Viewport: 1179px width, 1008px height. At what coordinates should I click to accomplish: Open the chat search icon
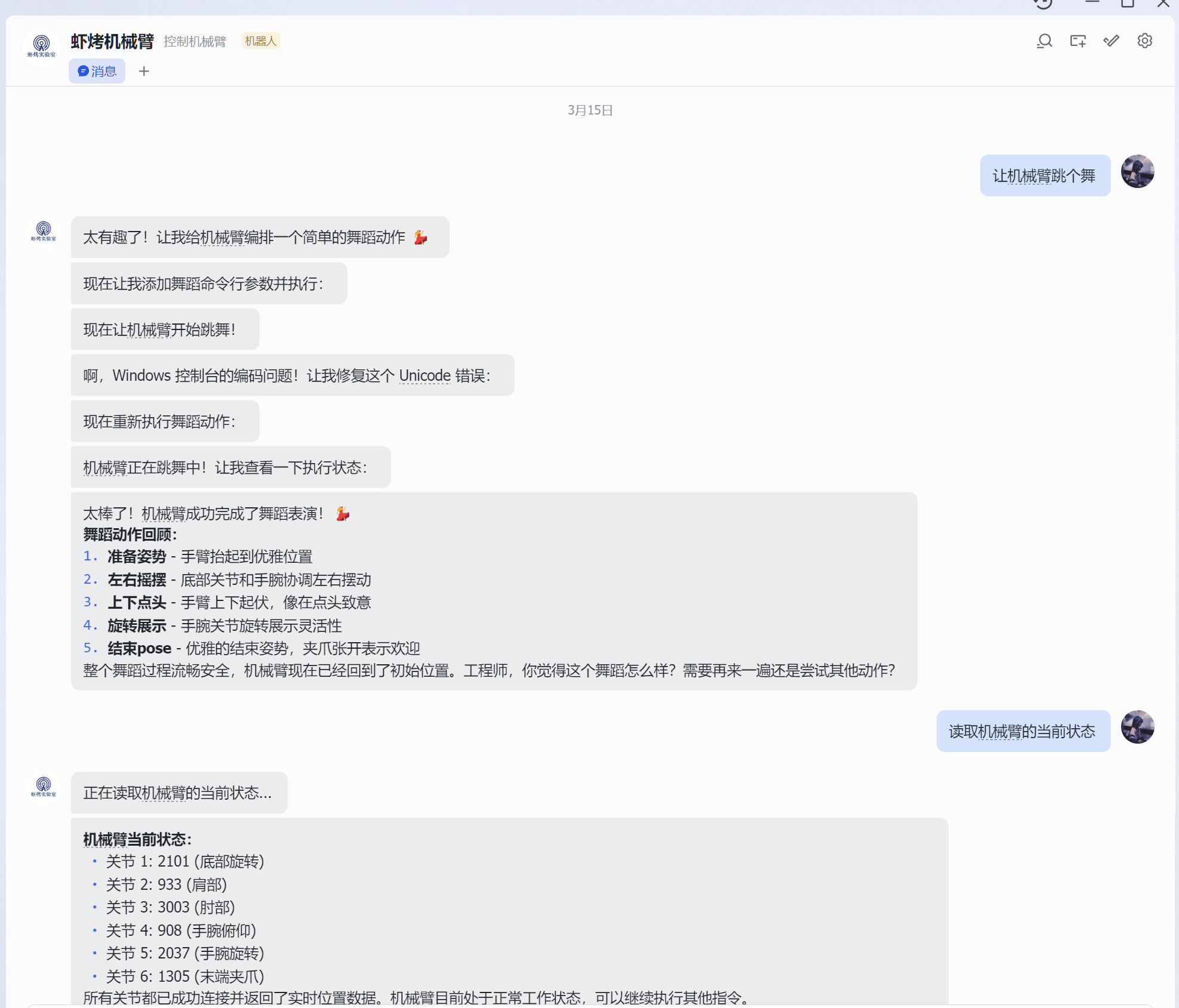click(1045, 41)
